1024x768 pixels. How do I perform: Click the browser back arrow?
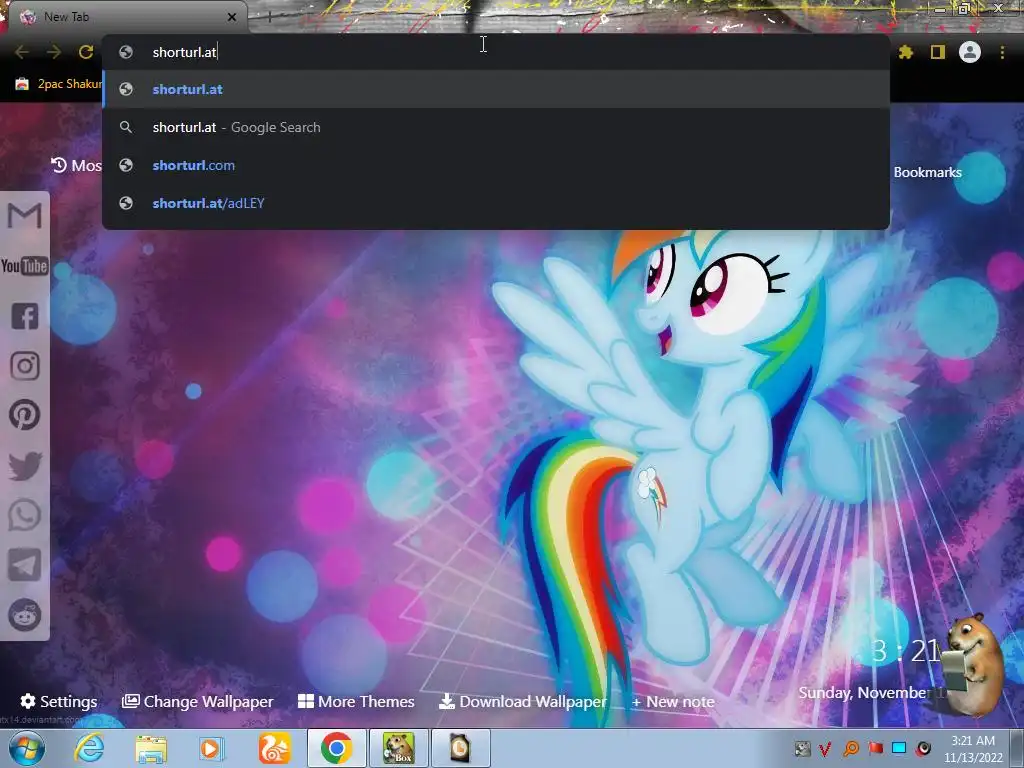pos(22,52)
